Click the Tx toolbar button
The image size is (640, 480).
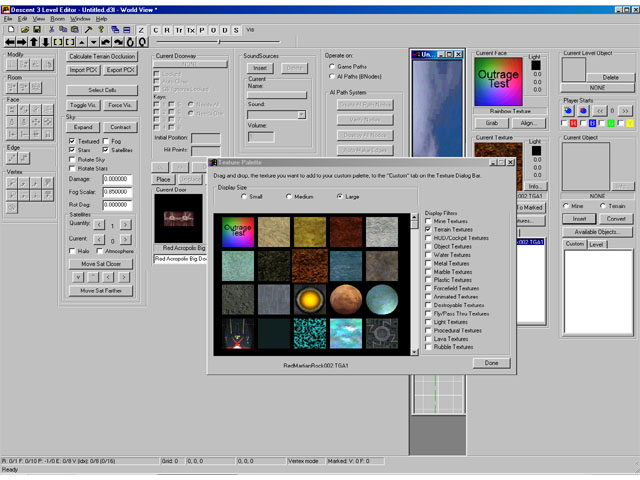pyautogui.click(x=190, y=30)
